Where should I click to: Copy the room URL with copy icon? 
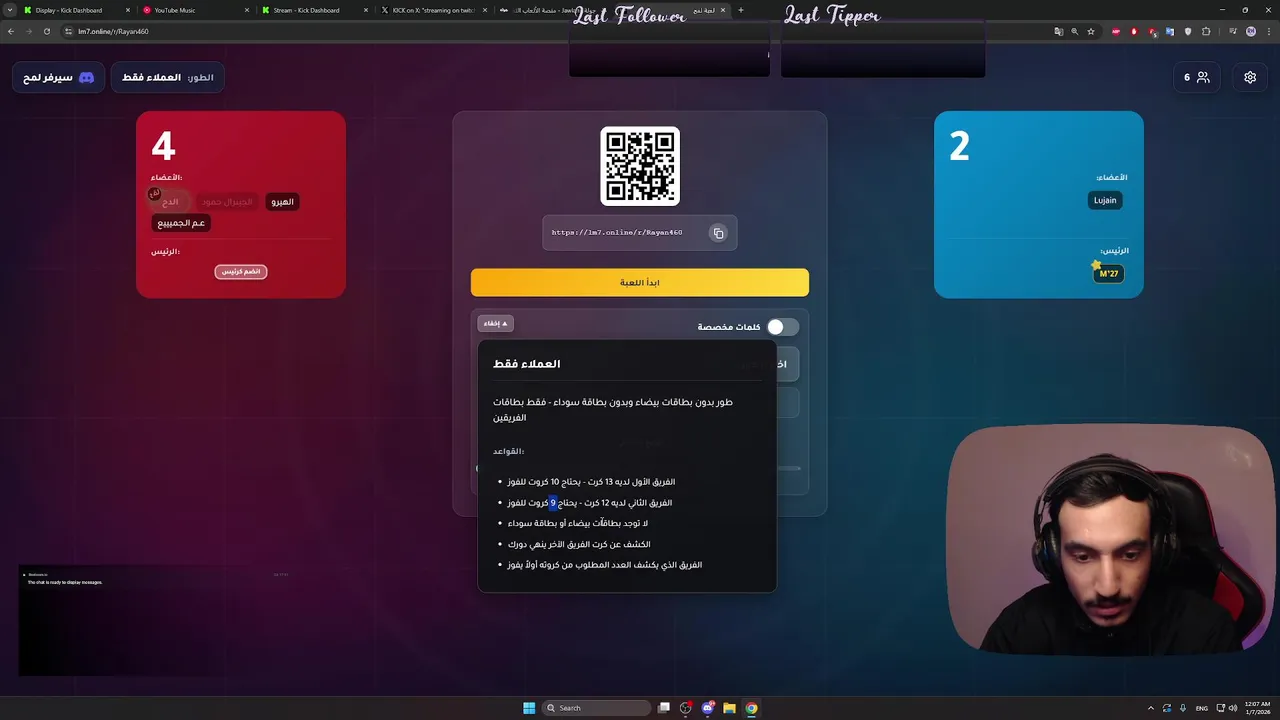point(718,233)
